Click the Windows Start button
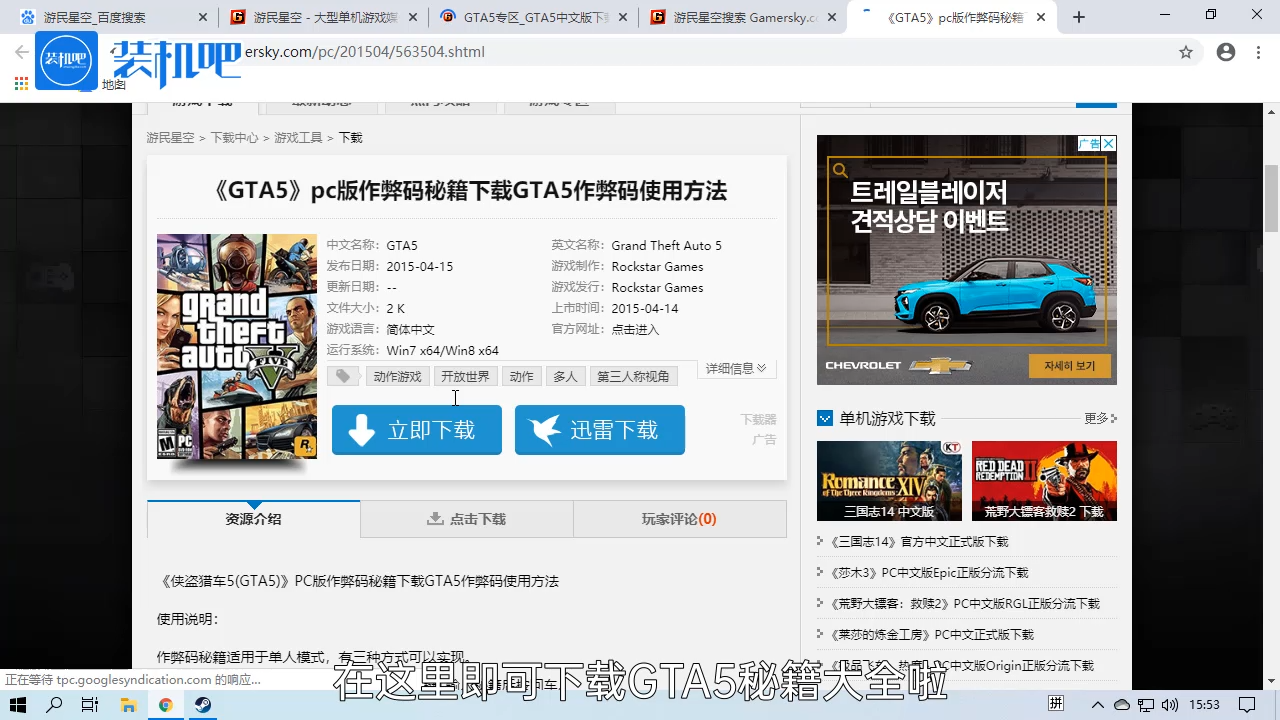Screen dimensions: 1280x720 (x=18, y=705)
